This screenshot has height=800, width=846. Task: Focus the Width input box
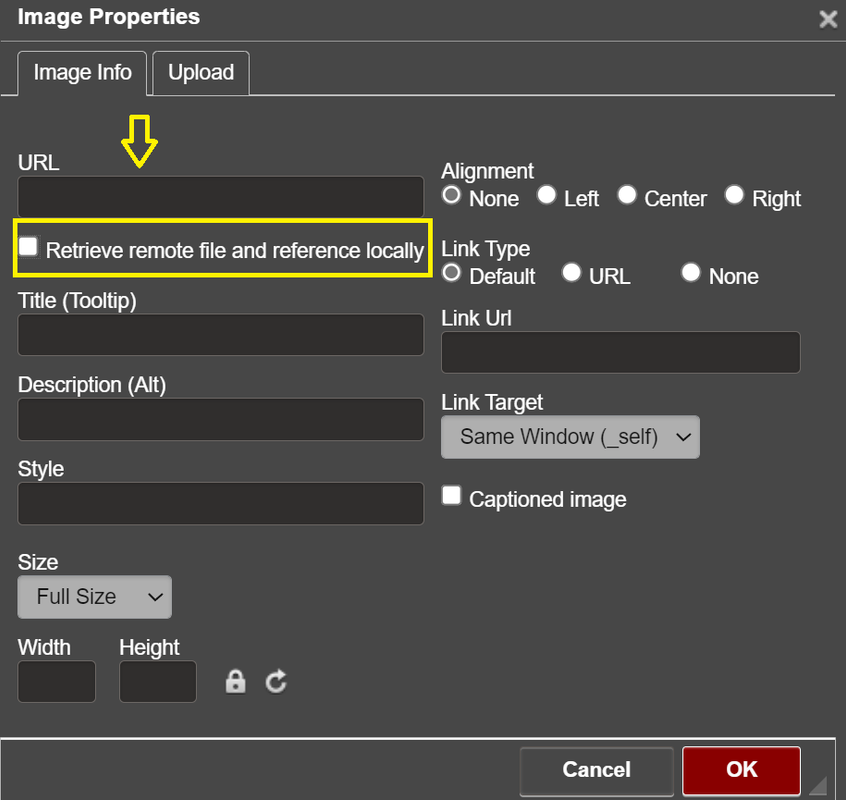click(57, 681)
